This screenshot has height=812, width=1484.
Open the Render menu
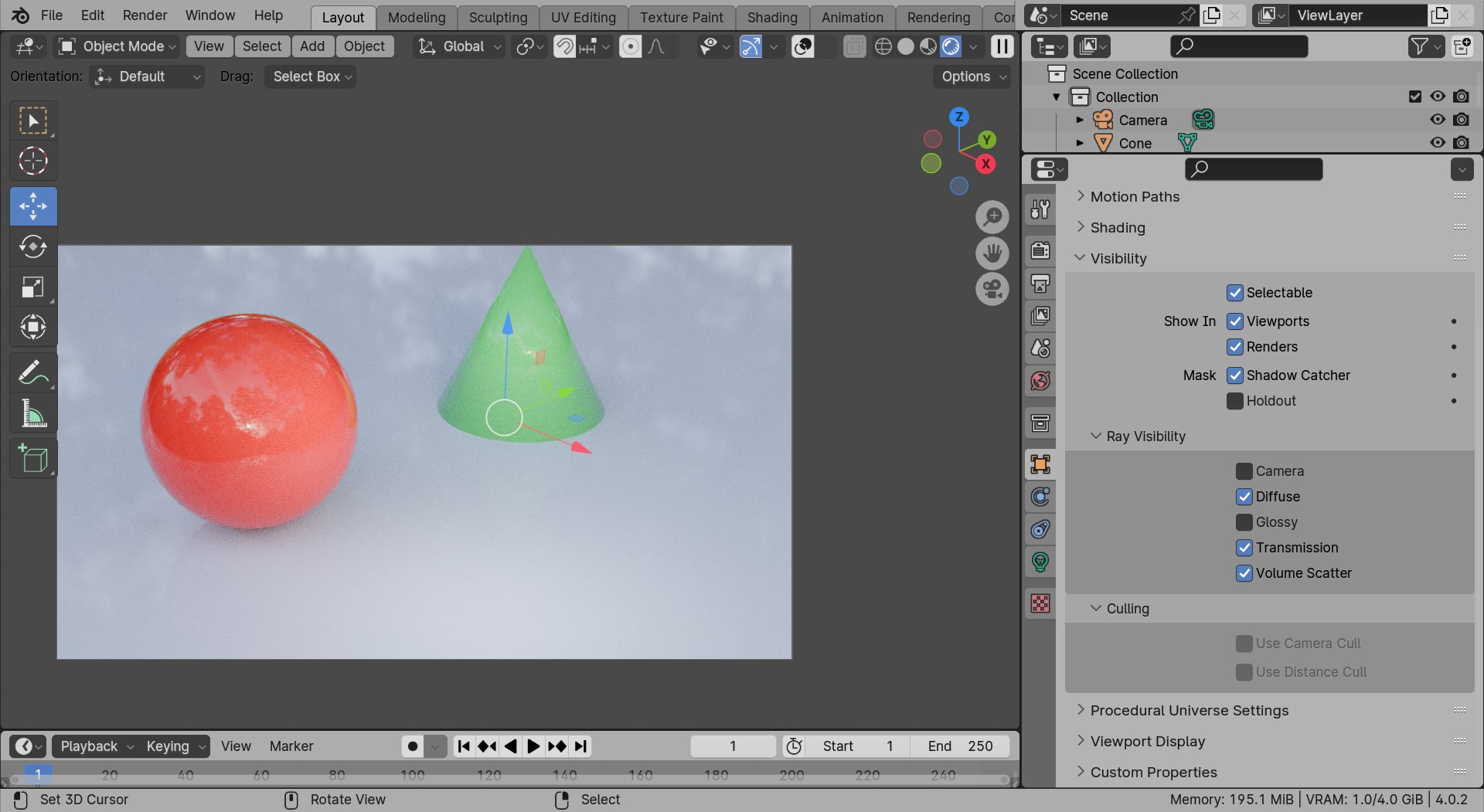145,15
